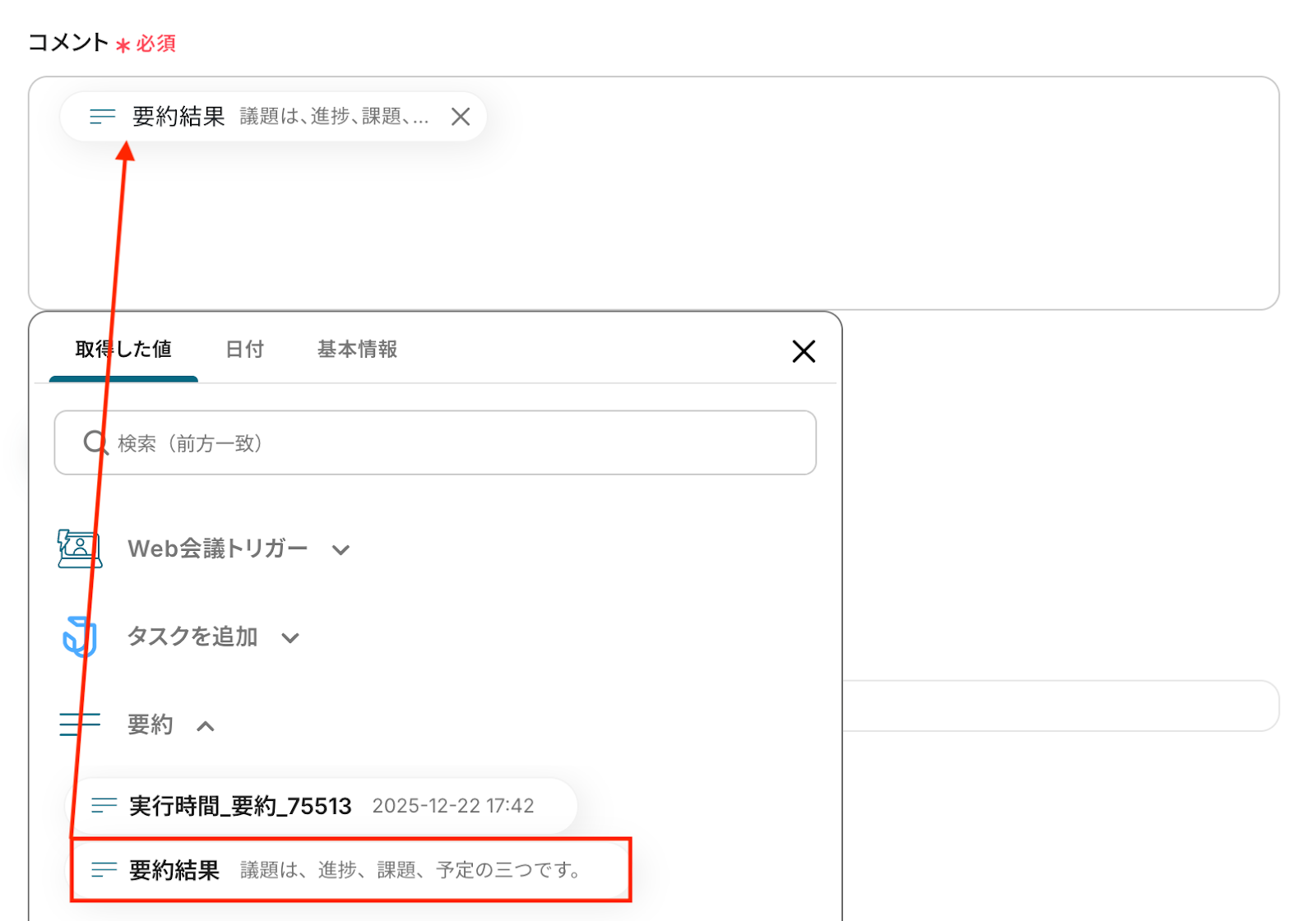The width and height of the screenshot is (1316, 921).
Task: Collapse the 要約 section chevron
Action: (206, 725)
